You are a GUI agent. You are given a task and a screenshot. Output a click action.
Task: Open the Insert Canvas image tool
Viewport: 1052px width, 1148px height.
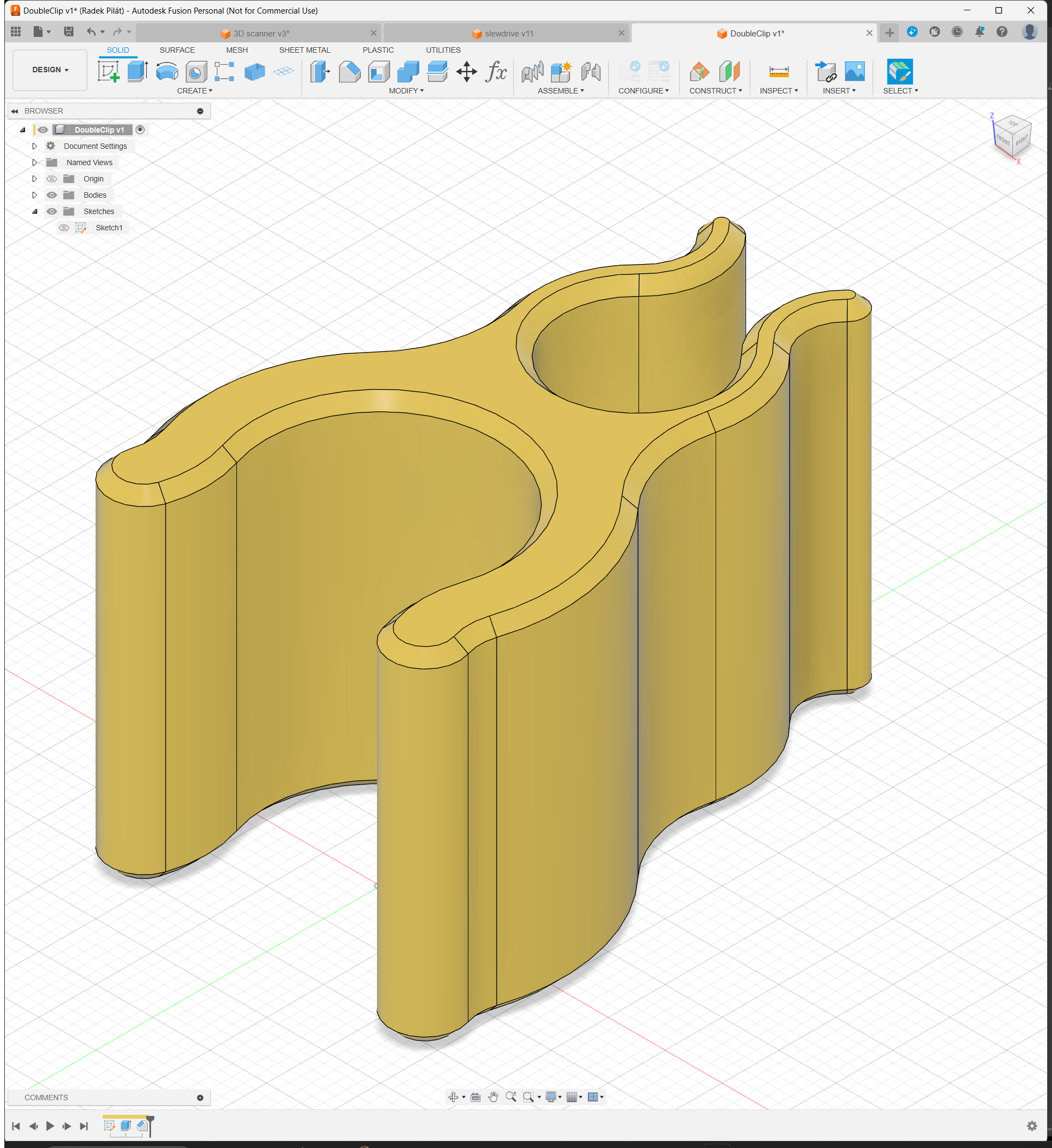tap(854, 72)
